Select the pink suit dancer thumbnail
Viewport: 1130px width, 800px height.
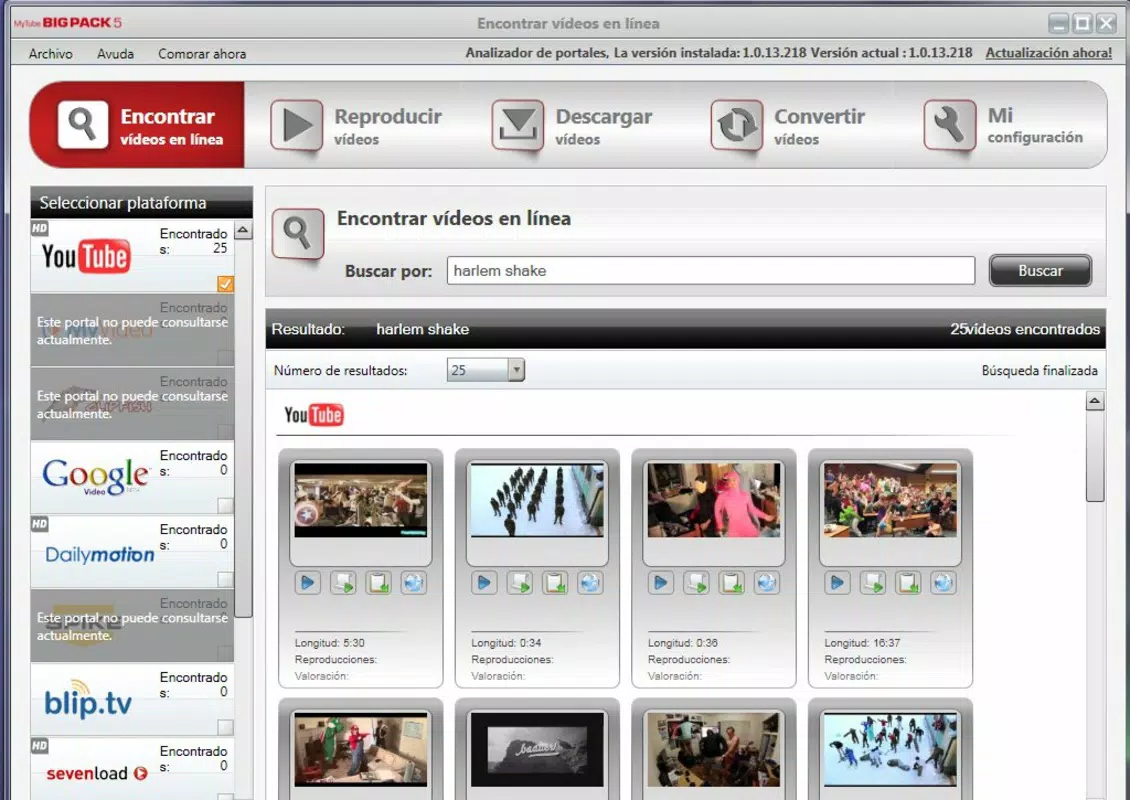click(713, 500)
